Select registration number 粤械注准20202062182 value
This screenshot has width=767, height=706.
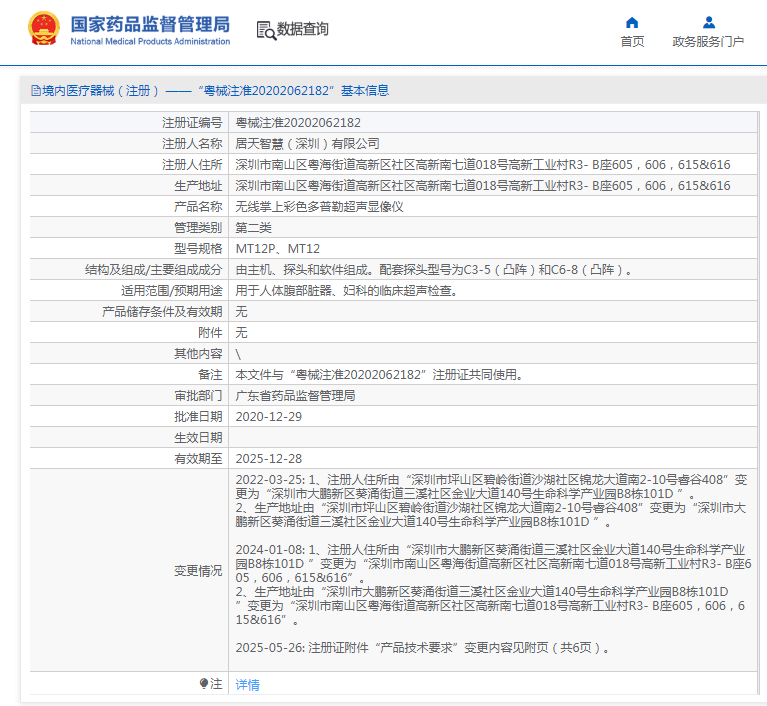tap(298, 122)
